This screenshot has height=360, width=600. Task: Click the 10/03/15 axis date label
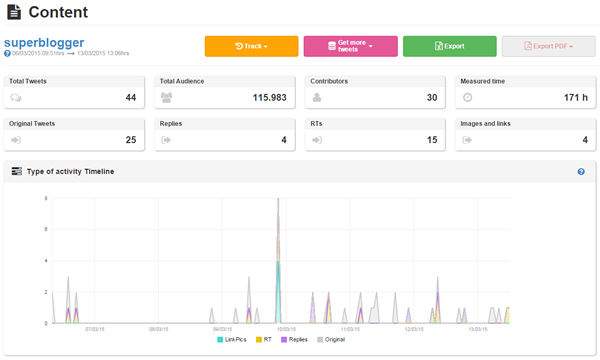point(286,329)
